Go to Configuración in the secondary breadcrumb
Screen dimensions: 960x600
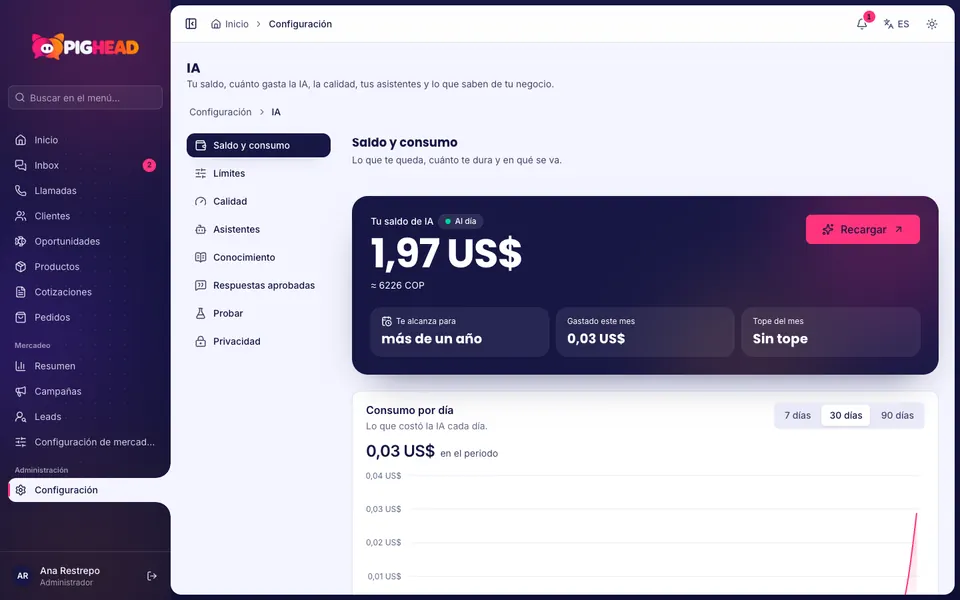(220, 112)
